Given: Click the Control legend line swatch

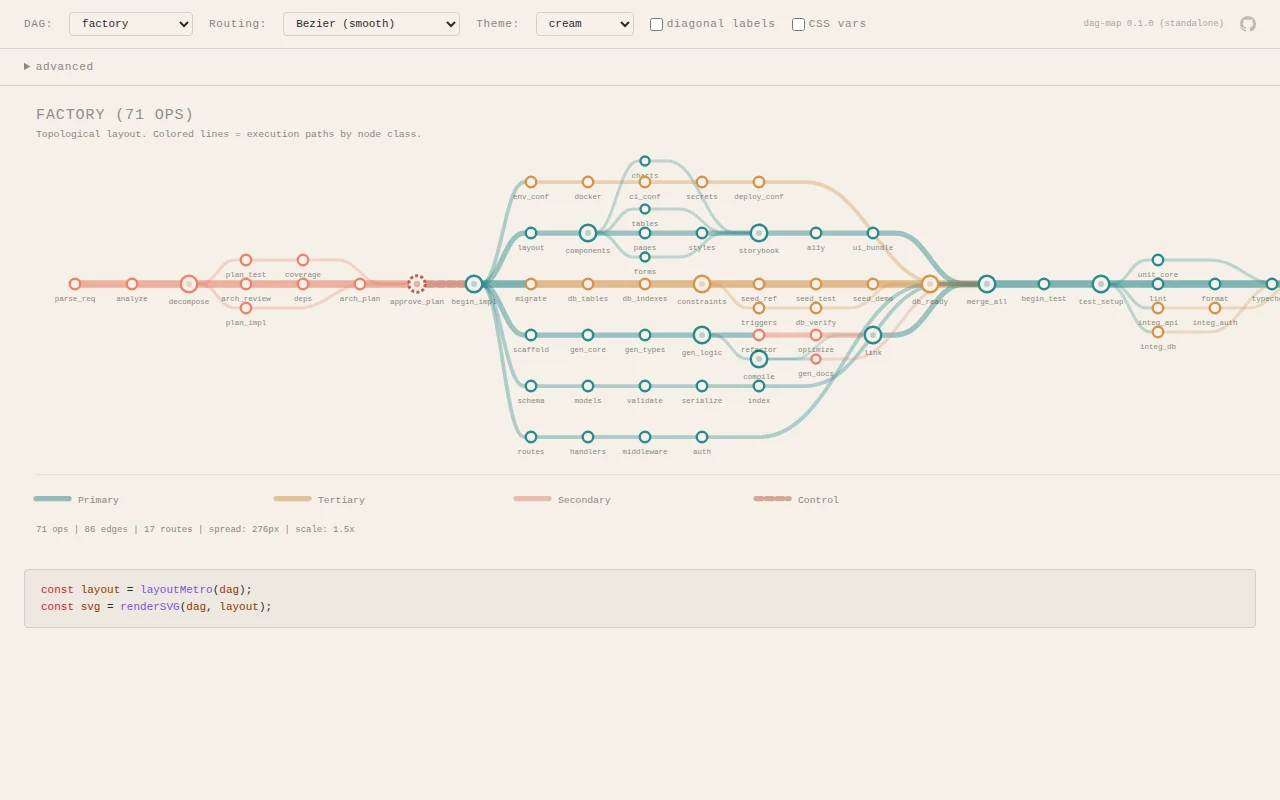Looking at the screenshot, I should (773, 498).
